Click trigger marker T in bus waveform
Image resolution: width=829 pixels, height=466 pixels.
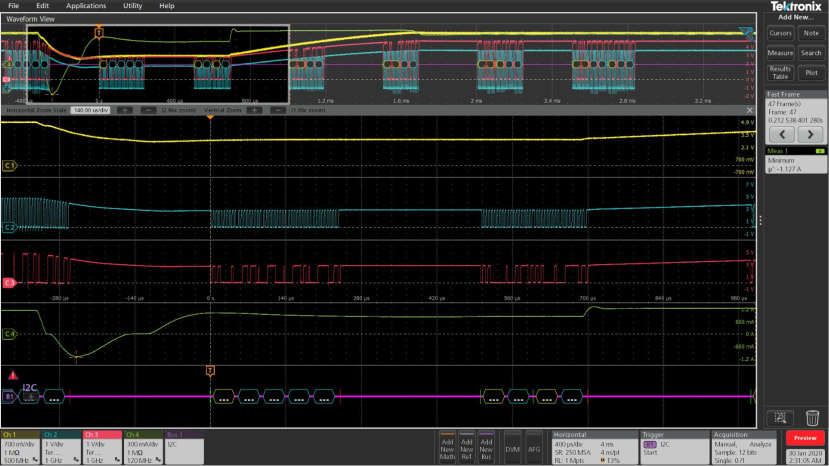click(x=210, y=371)
